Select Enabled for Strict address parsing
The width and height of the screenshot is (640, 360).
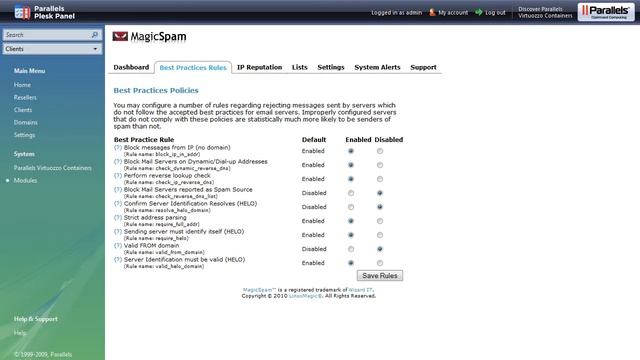point(351,221)
